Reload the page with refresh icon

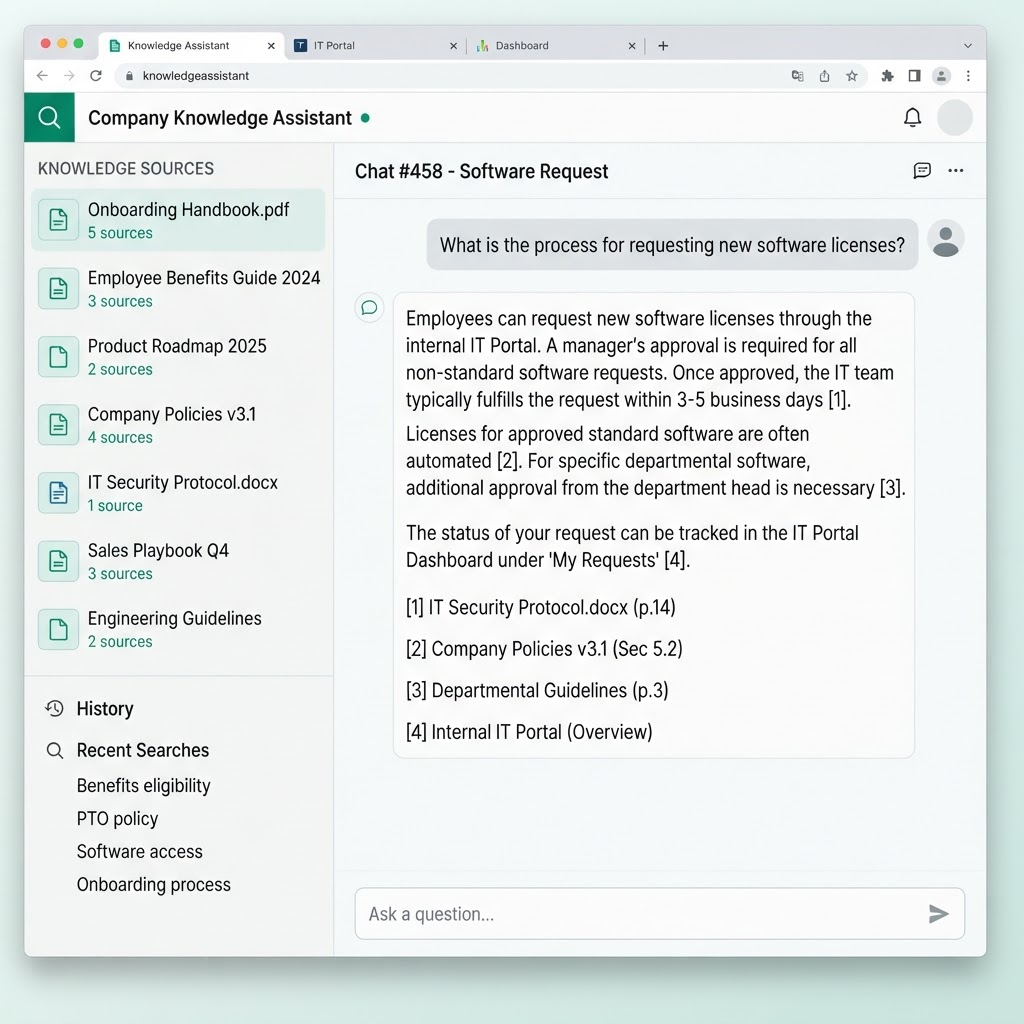pyautogui.click(x=96, y=76)
